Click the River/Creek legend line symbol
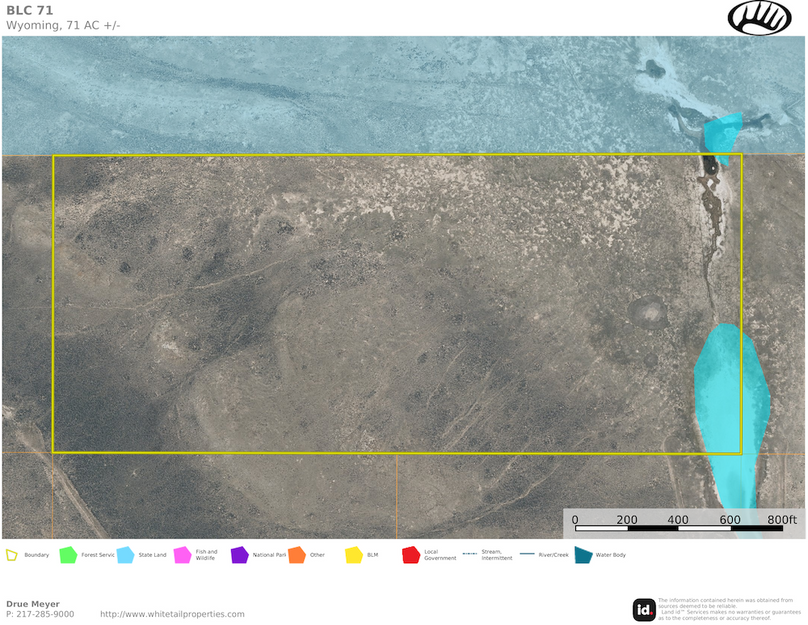Viewport: 808px width, 625px height. coord(526,555)
